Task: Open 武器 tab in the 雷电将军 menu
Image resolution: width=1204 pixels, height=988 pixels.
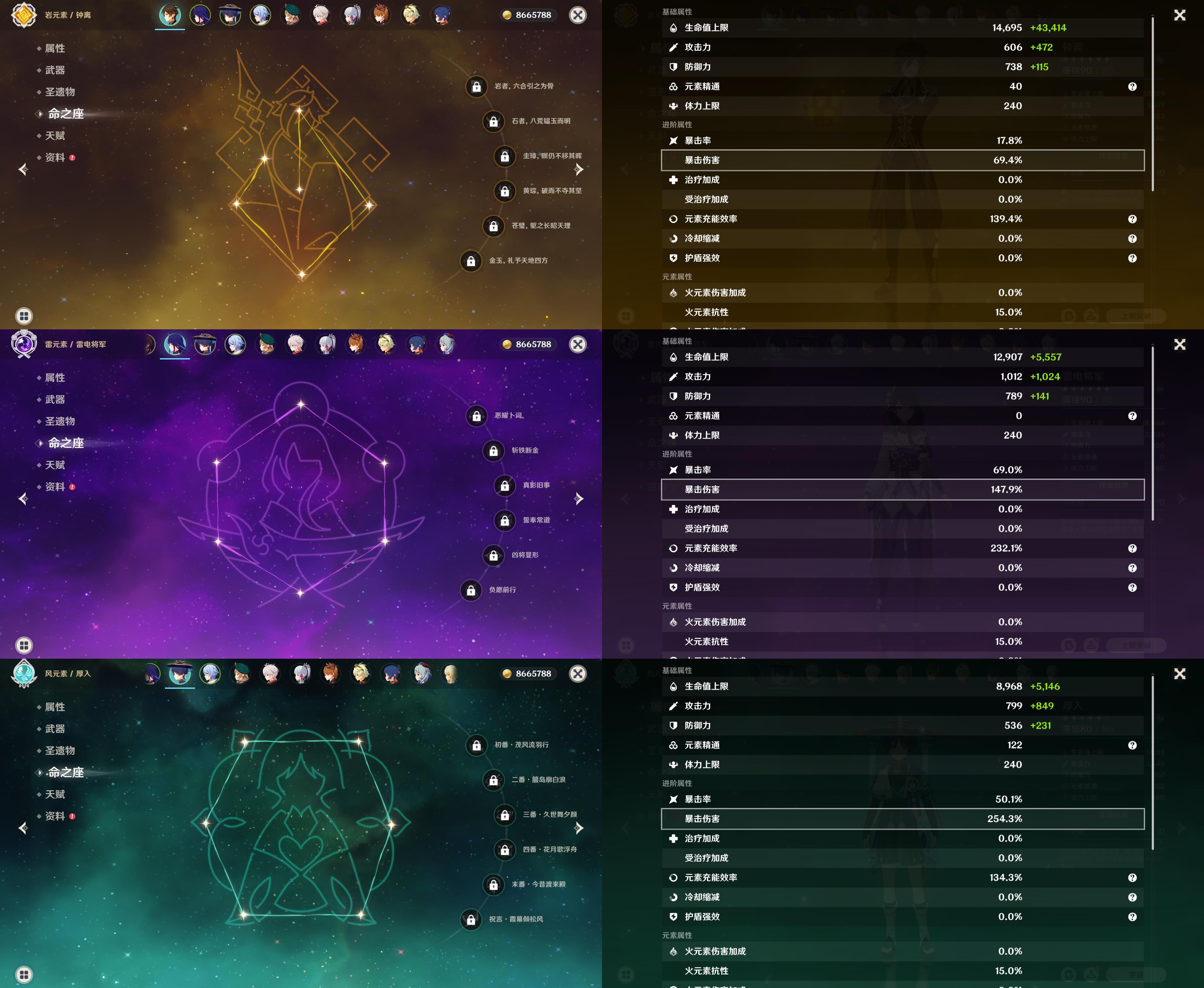Action: point(55,399)
